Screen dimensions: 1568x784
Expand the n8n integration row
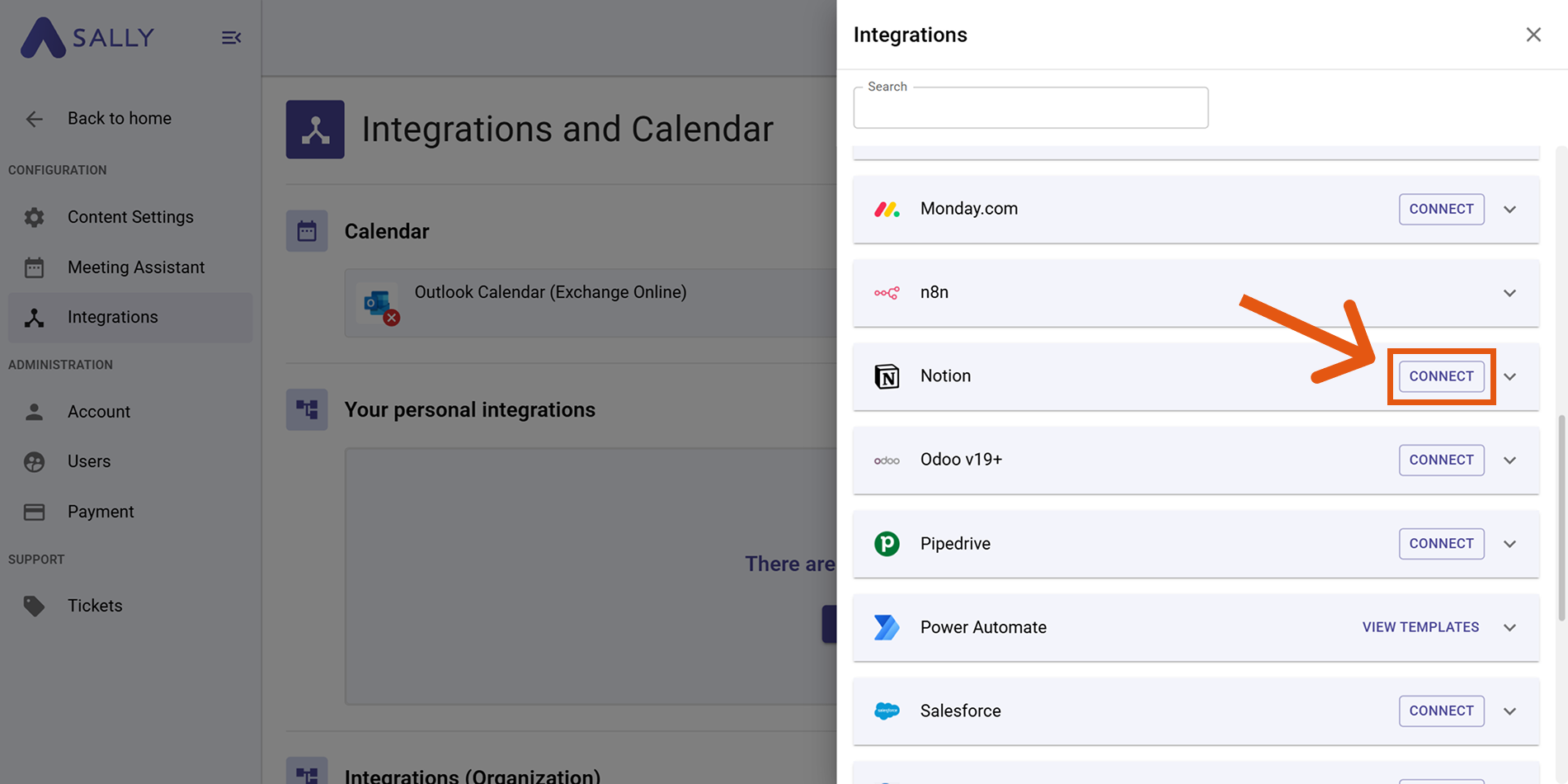(x=1509, y=293)
